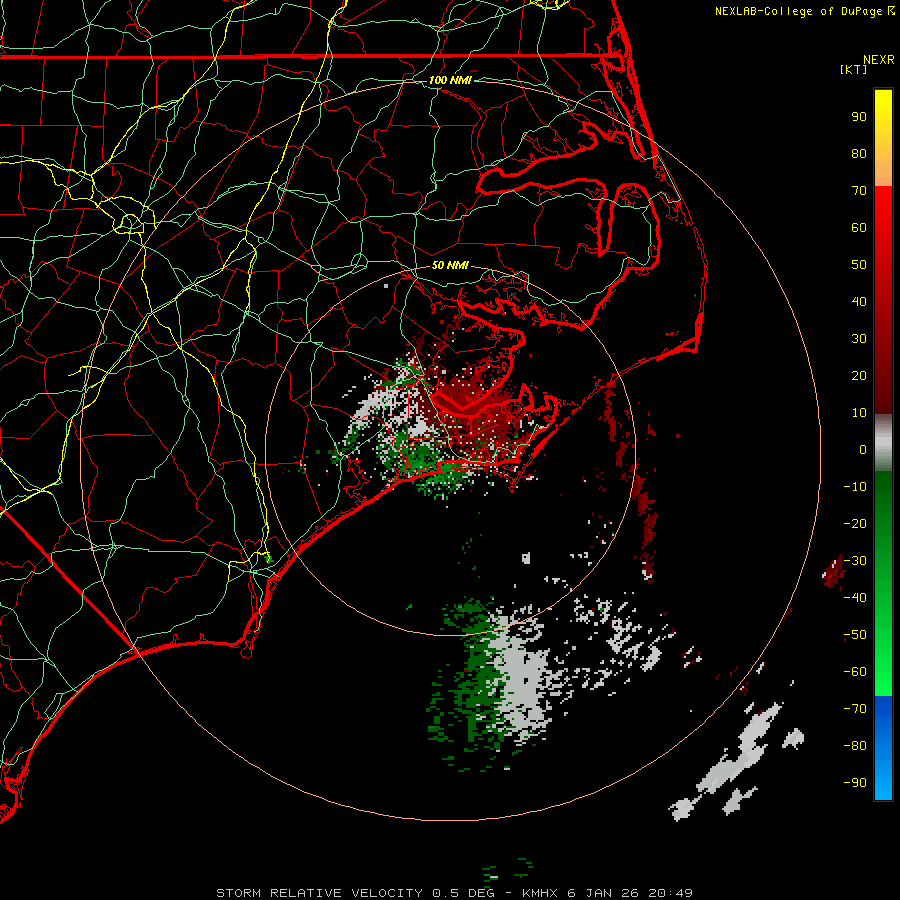
Task: Click the 70 value on velocity scale
Action: point(859,191)
